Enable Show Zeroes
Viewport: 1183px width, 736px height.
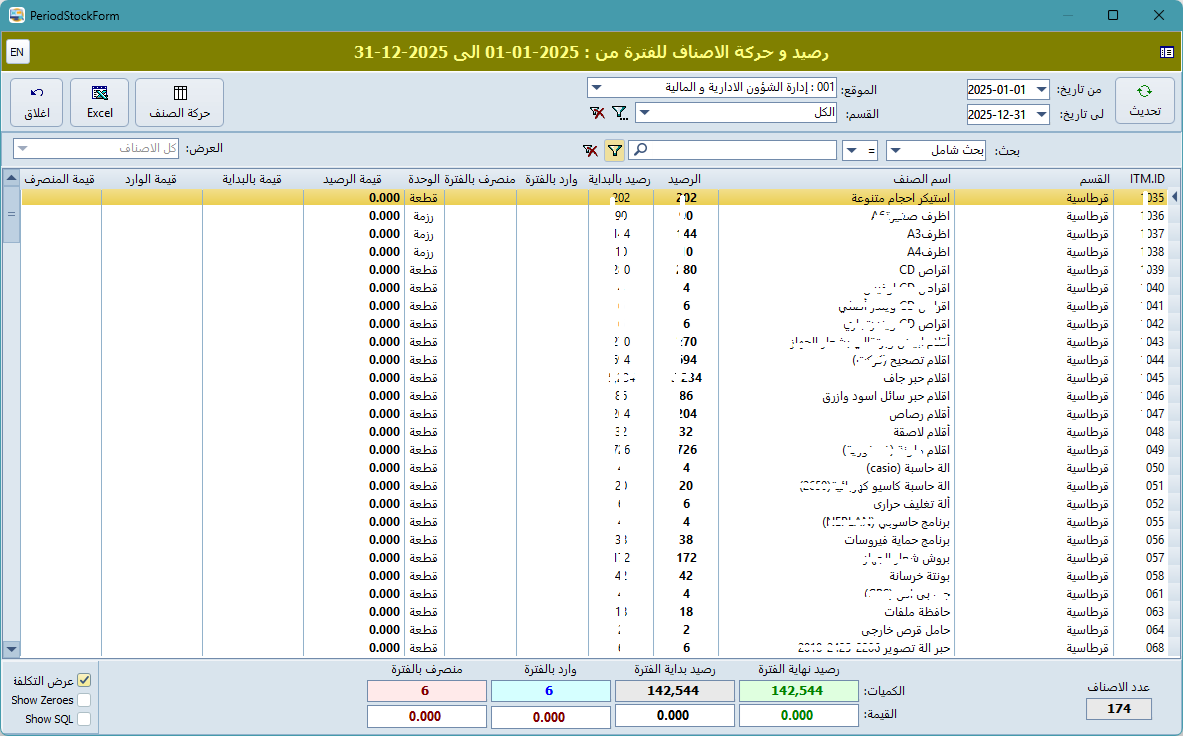point(86,700)
